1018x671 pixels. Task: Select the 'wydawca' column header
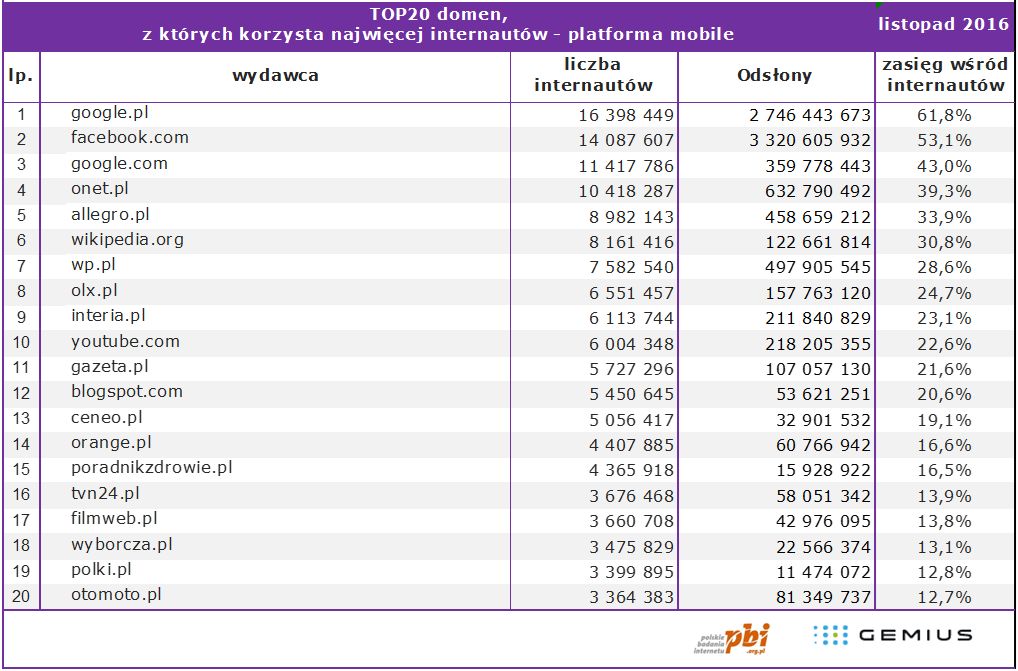(x=275, y=75)
